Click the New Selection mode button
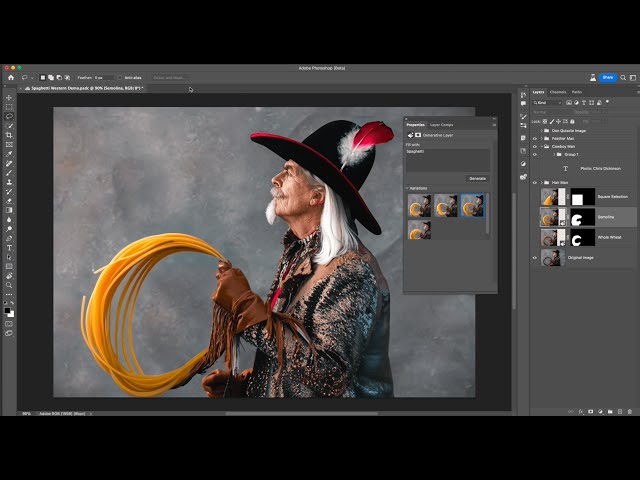This screenshot has width=640, height=480. point(42,78)
